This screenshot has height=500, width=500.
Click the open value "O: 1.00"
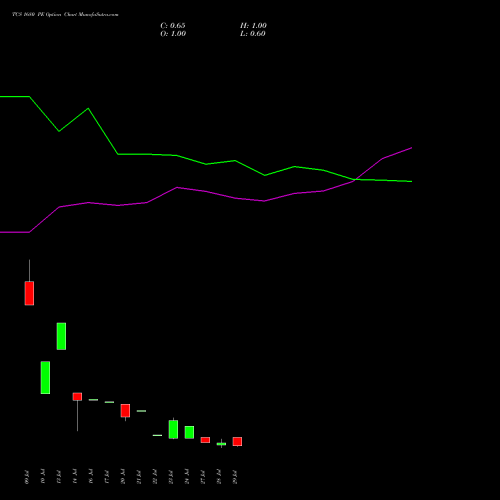point(173,34)
